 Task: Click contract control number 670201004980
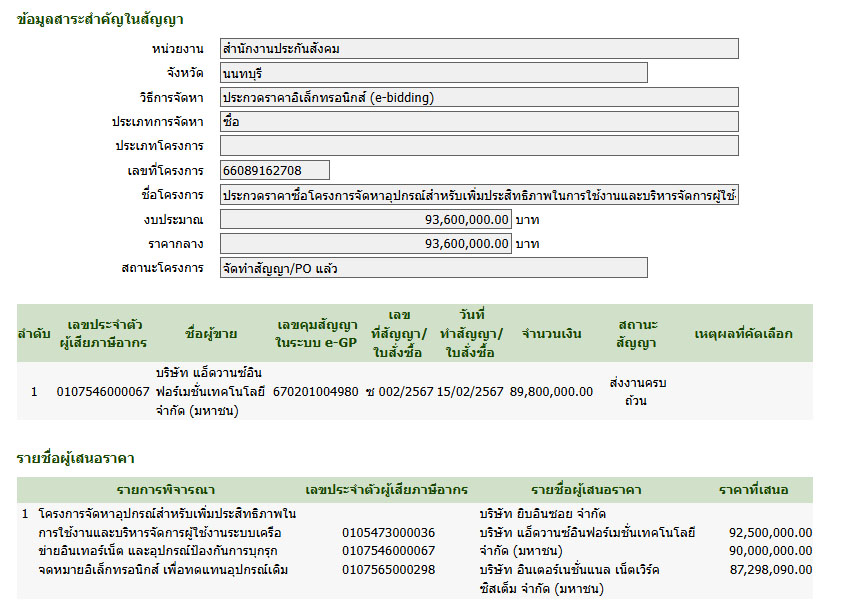tap(315, 391)
